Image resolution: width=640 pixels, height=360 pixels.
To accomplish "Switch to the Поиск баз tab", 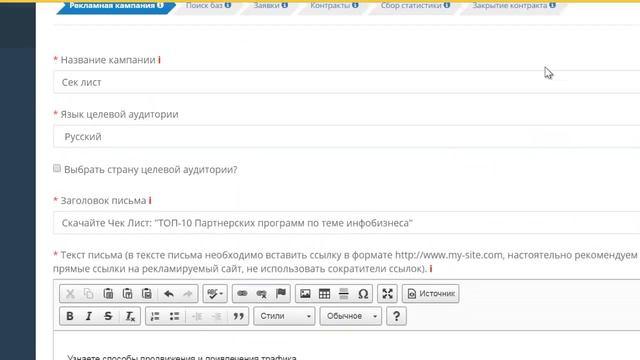I will pyautogui.click(x=208, y=6).
